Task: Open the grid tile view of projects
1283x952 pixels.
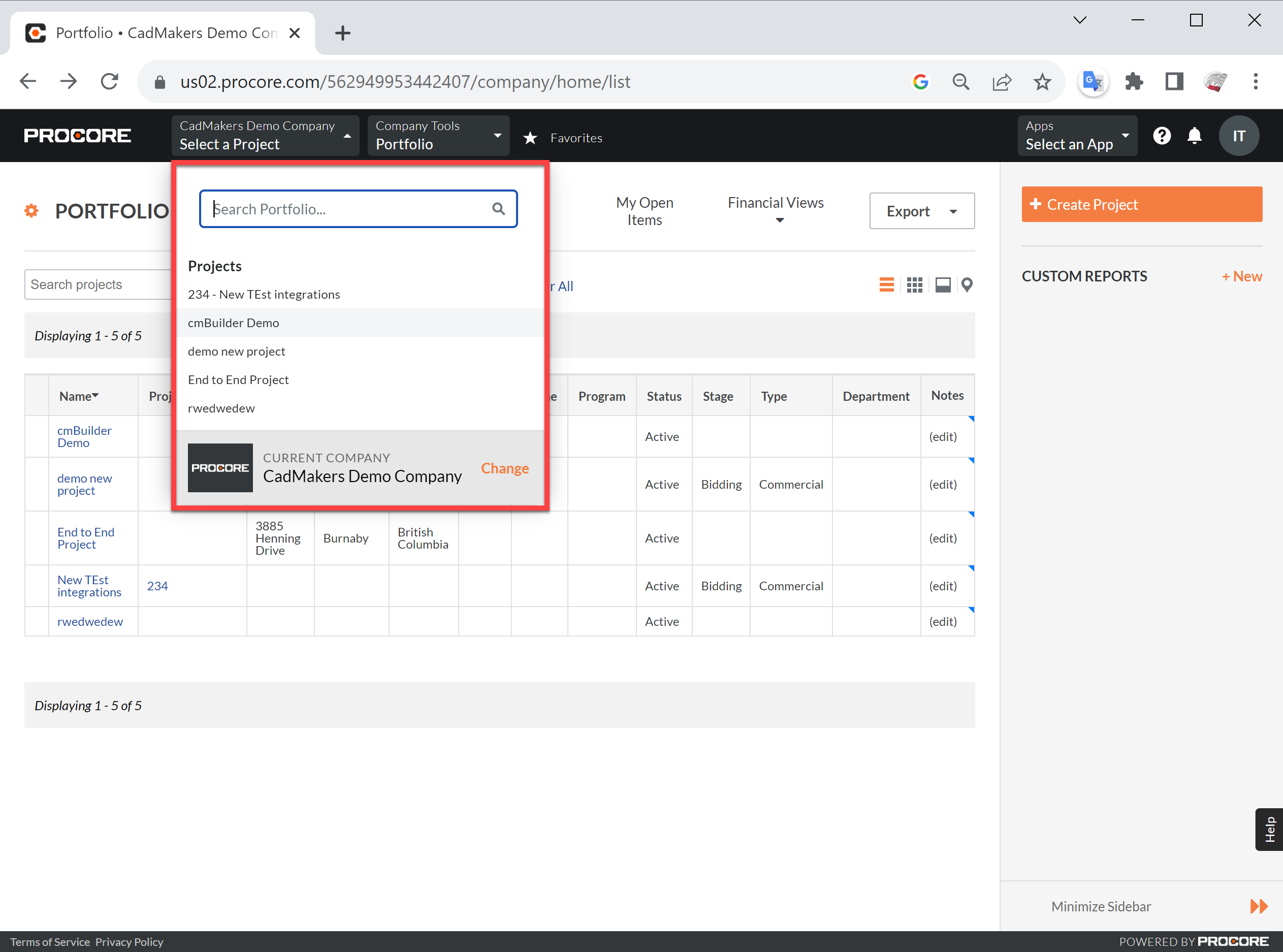Action: [x=914, y=284]
